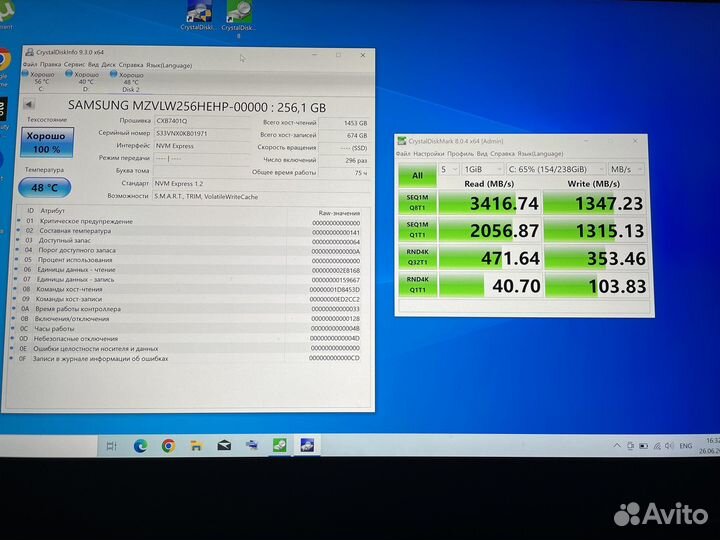Open drive dropdown C: 65% (154/238GiB)

tap(556, 169)
